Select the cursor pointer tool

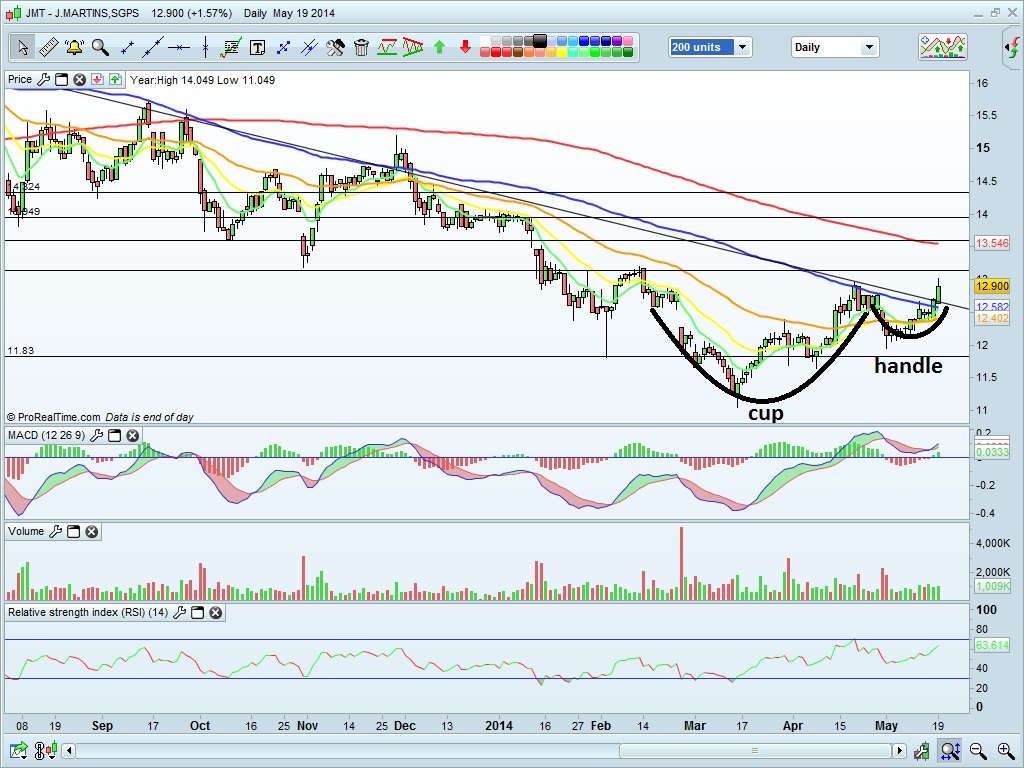[22, 47]
